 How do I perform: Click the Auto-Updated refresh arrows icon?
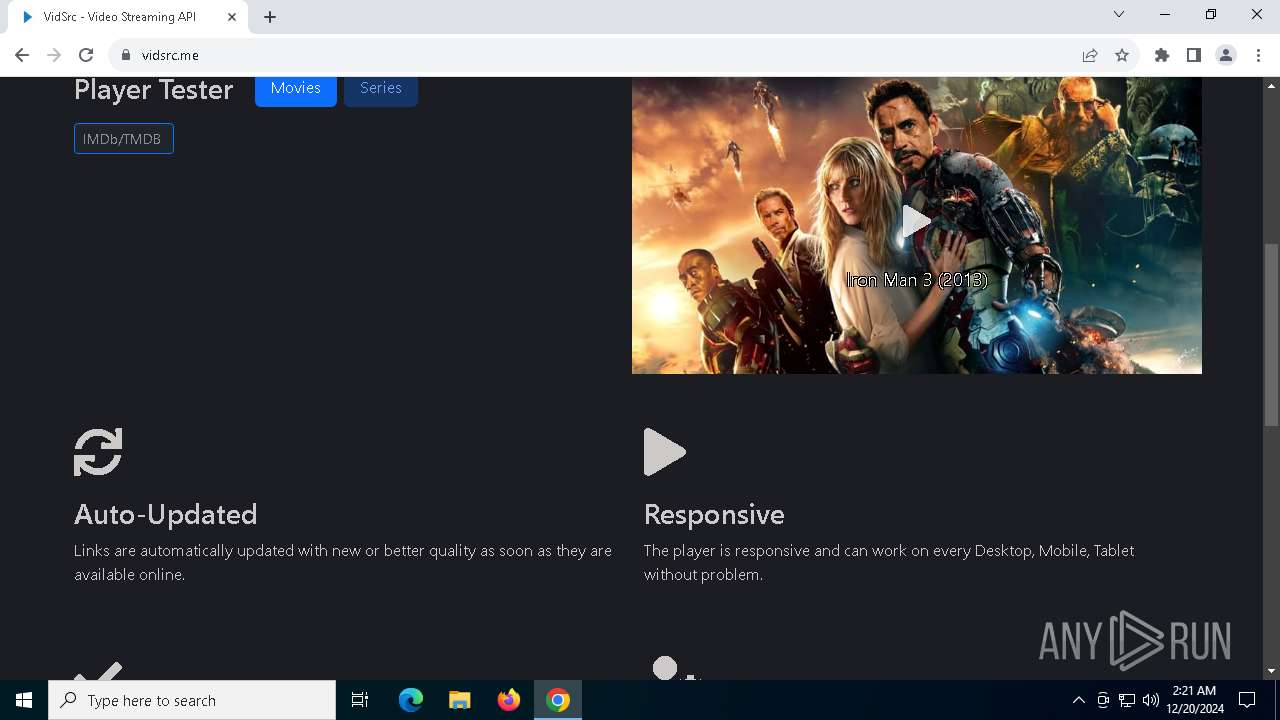98,452
